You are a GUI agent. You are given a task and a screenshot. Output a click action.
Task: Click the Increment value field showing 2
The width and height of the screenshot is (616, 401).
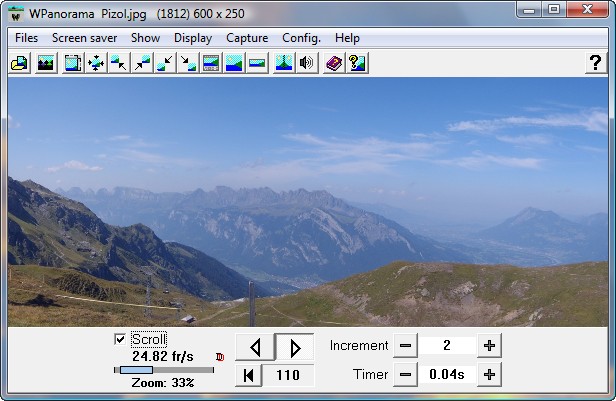(x=447, y=346)
